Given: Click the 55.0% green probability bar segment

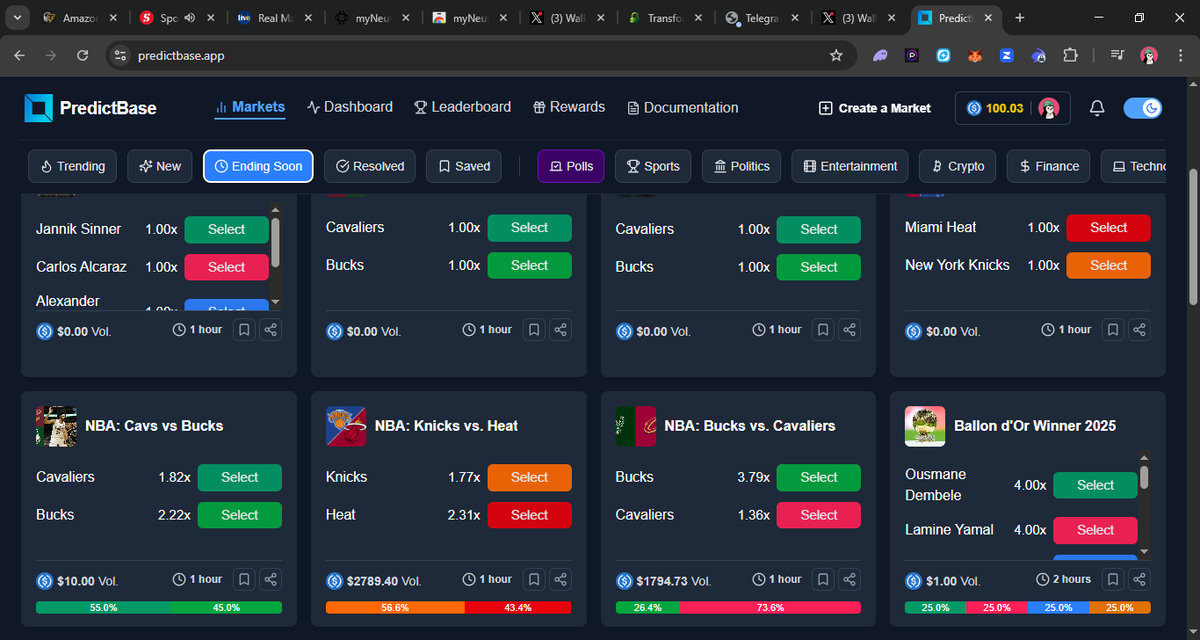Looking at the screenshot, I should (104, 607).
